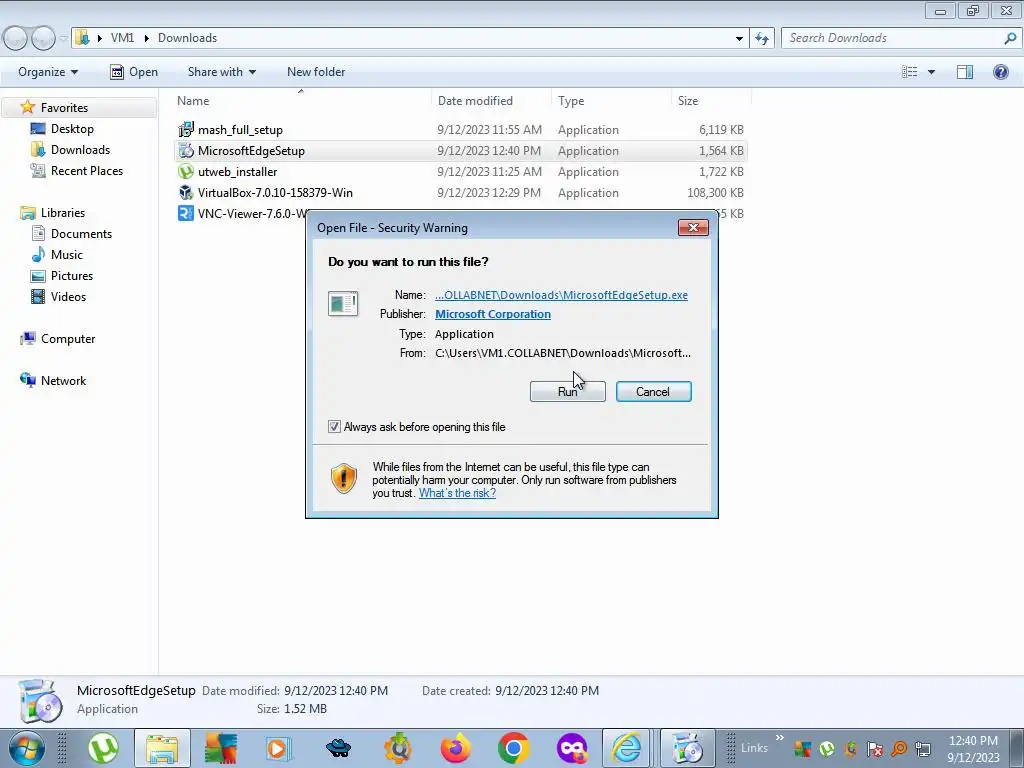Open address bar history dropdown

point(739,38)
